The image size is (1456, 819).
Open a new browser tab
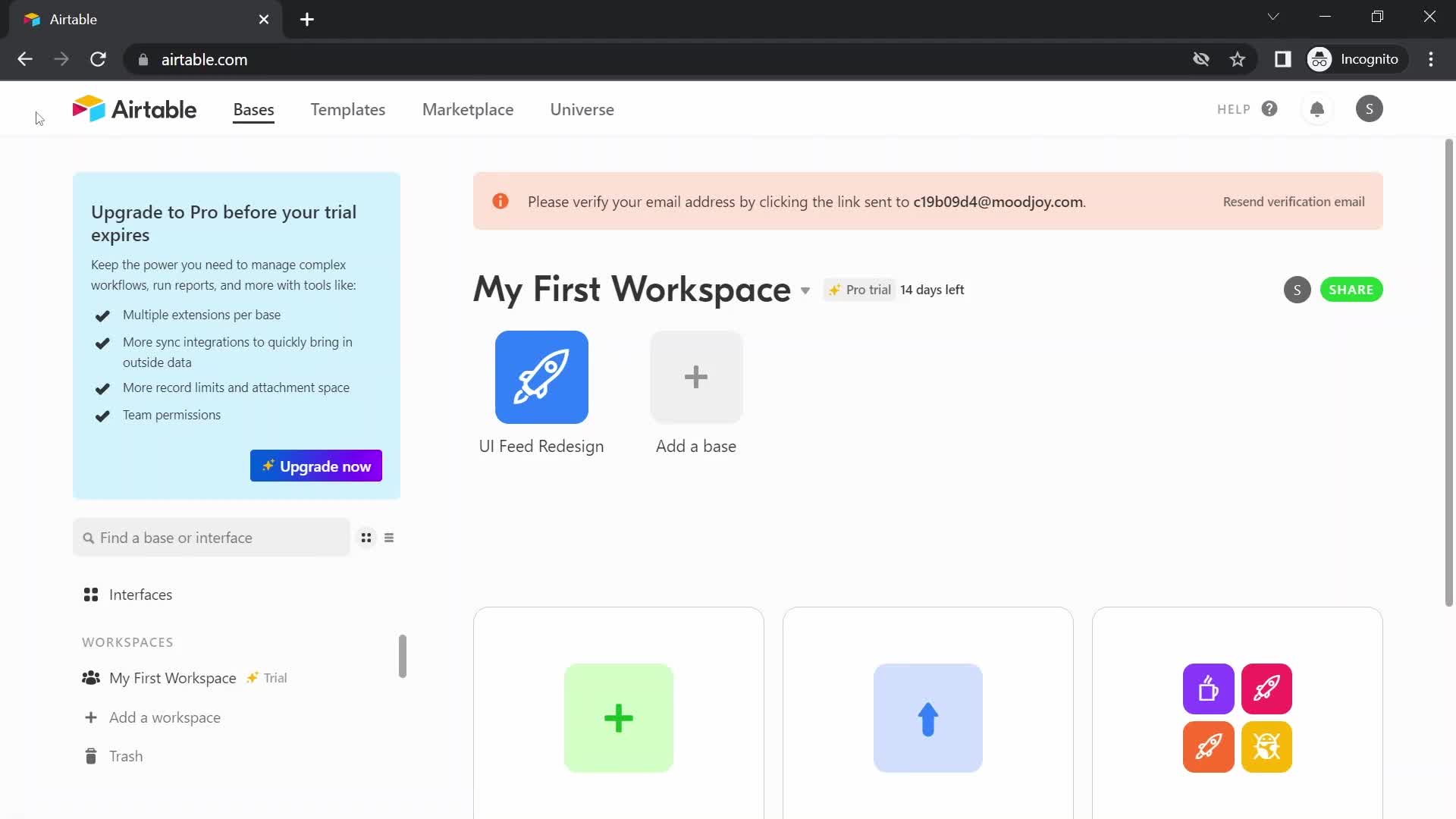coord(307,20)
